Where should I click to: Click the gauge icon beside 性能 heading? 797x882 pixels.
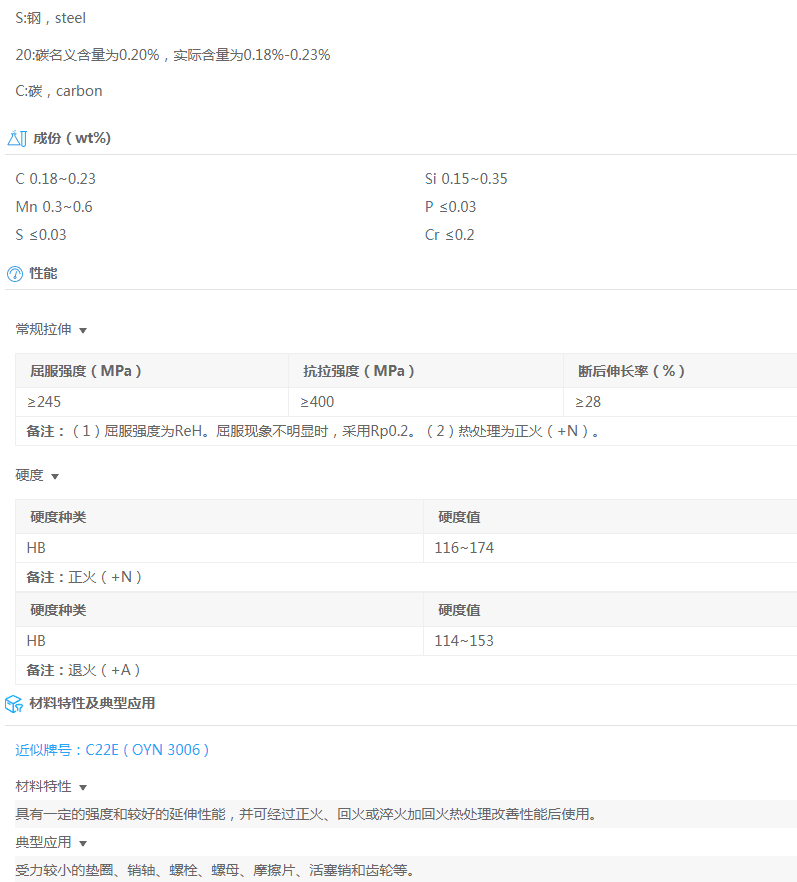(15, 273)
